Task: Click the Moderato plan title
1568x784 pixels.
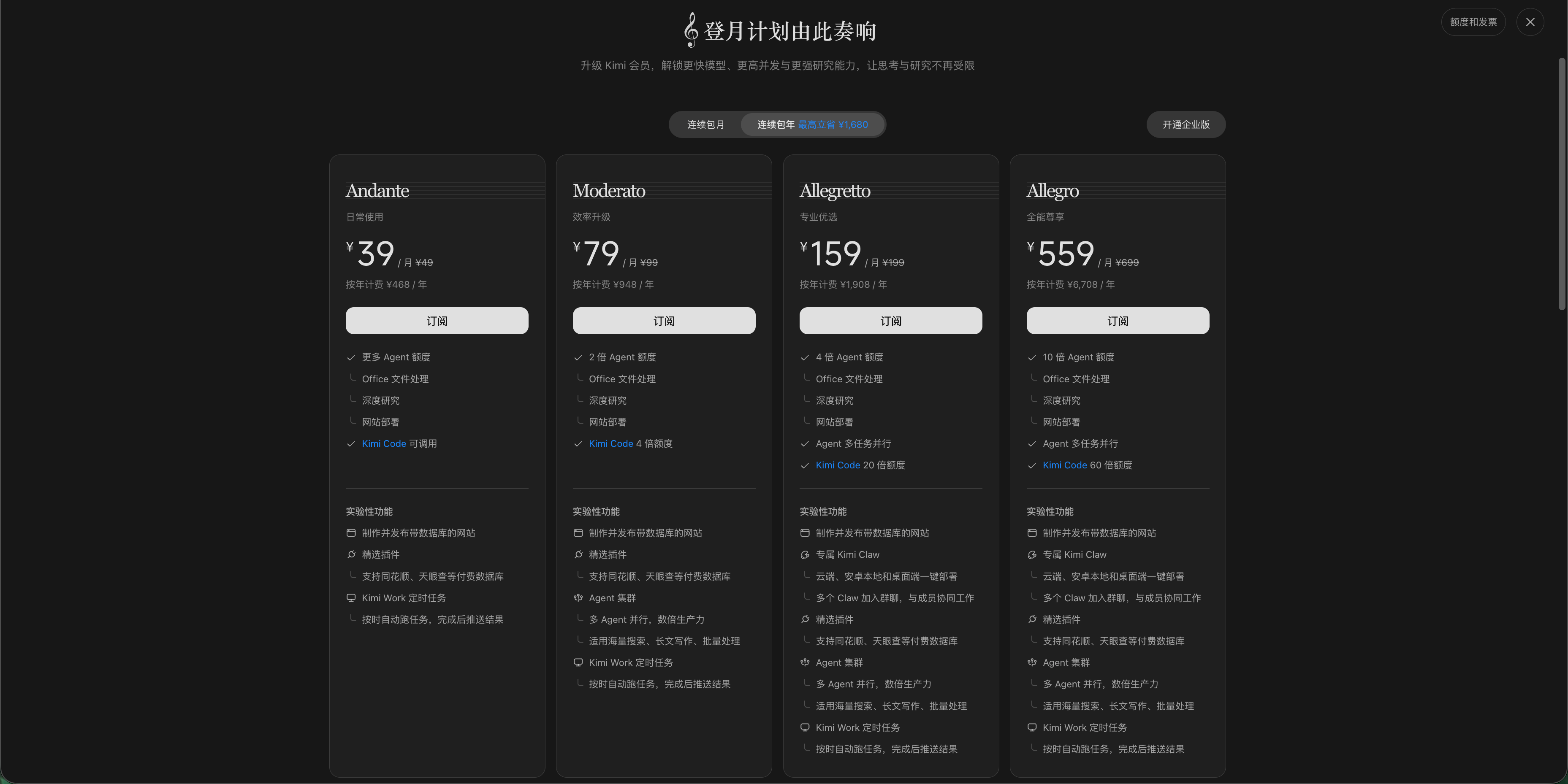Action: click(609, 191)
